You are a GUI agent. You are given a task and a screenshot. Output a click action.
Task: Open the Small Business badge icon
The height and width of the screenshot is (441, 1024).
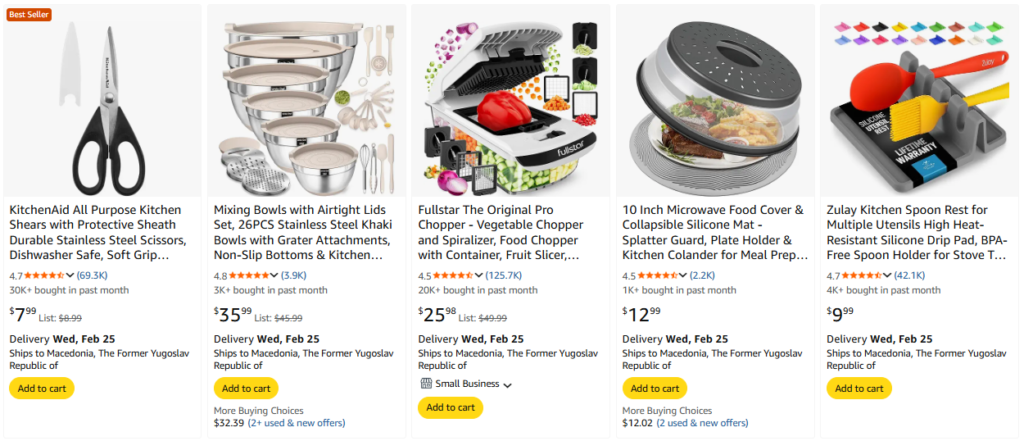pyautogui.click(x=425, y=384)
